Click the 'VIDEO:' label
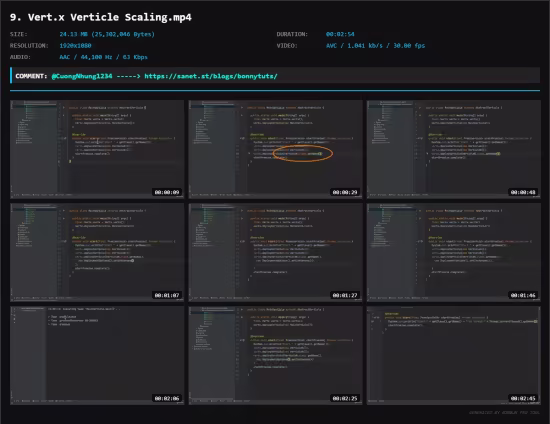Image resolution: width=550 pixels, height=424 pixels. coord(287,46)
